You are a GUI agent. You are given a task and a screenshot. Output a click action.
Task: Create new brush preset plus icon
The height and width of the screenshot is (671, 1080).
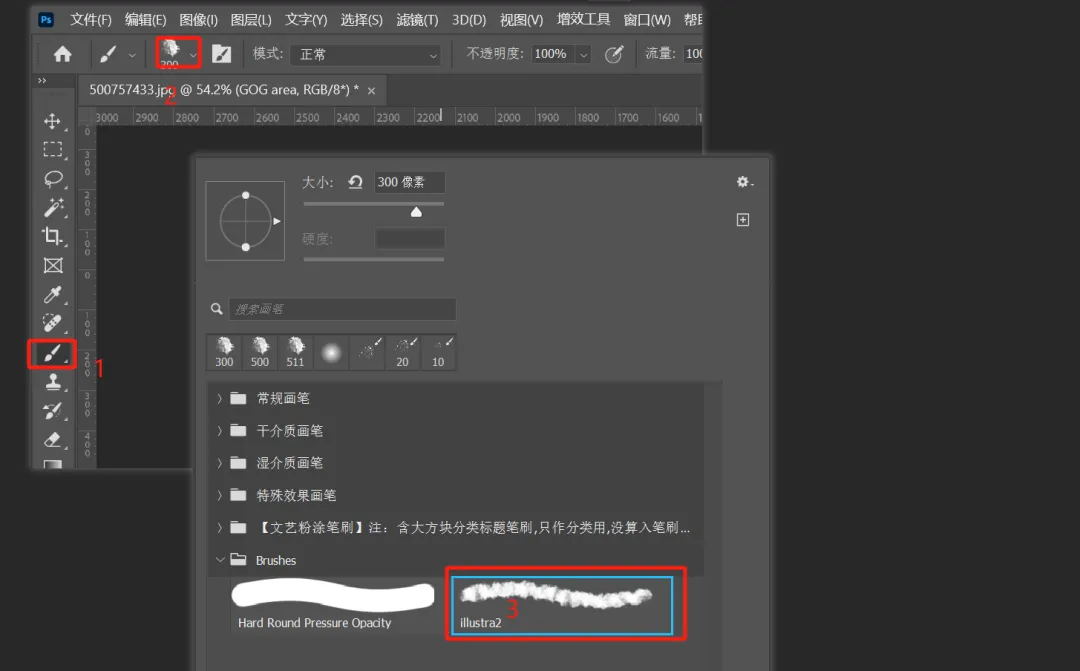[742, 220]
